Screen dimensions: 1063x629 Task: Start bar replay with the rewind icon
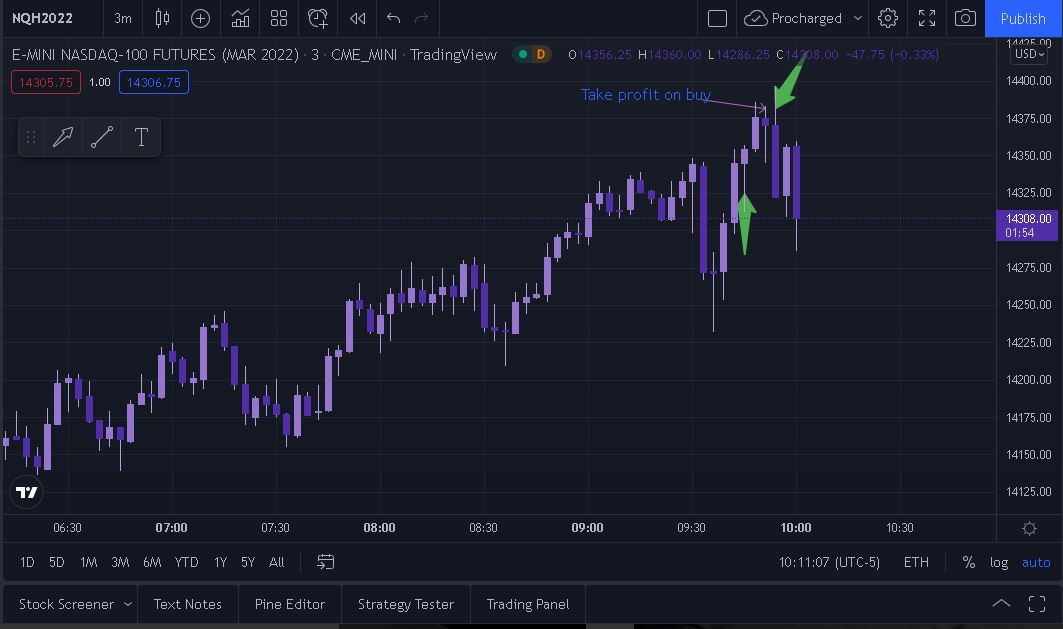pos(356,18)
